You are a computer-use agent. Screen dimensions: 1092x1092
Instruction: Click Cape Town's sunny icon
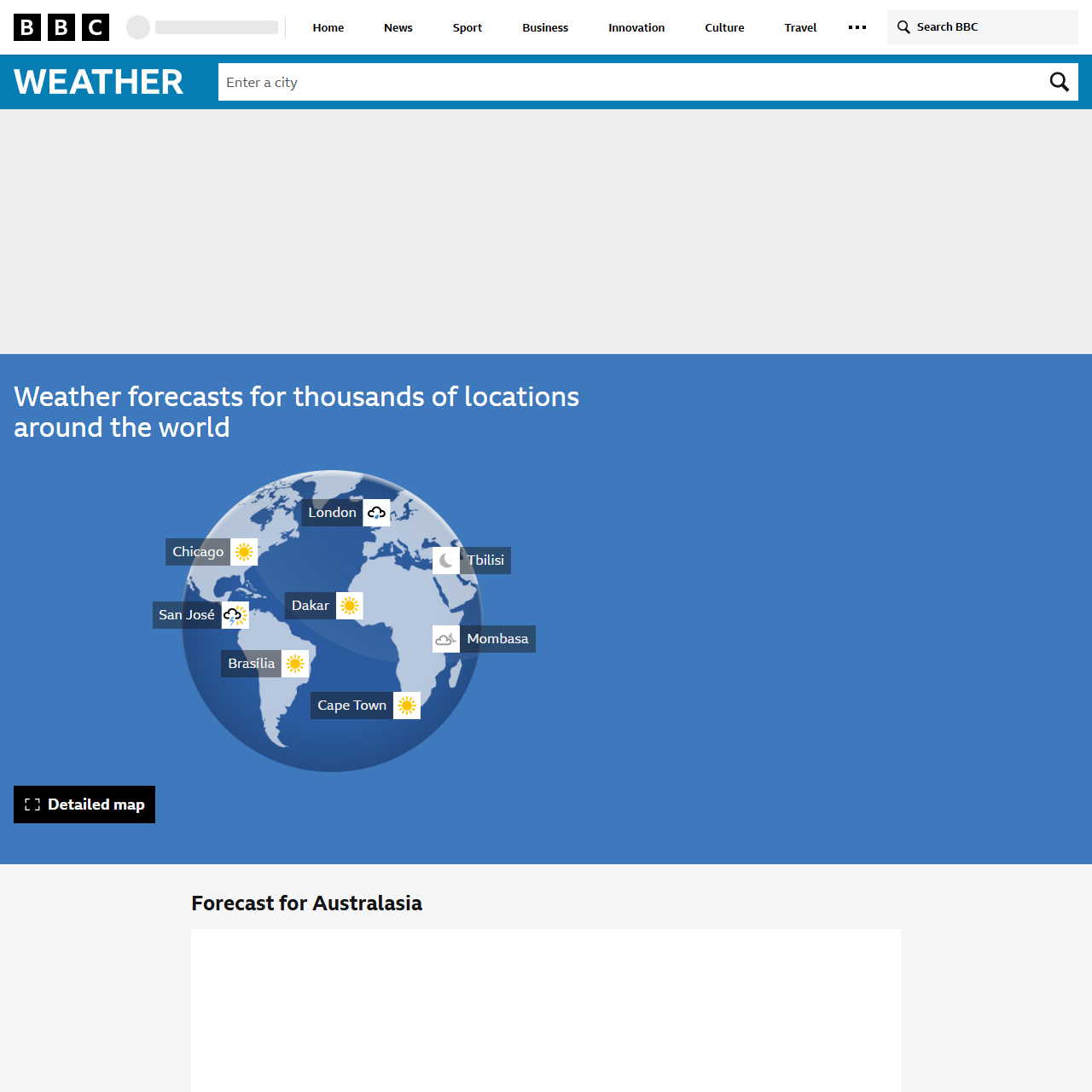[x=407, y=706]
